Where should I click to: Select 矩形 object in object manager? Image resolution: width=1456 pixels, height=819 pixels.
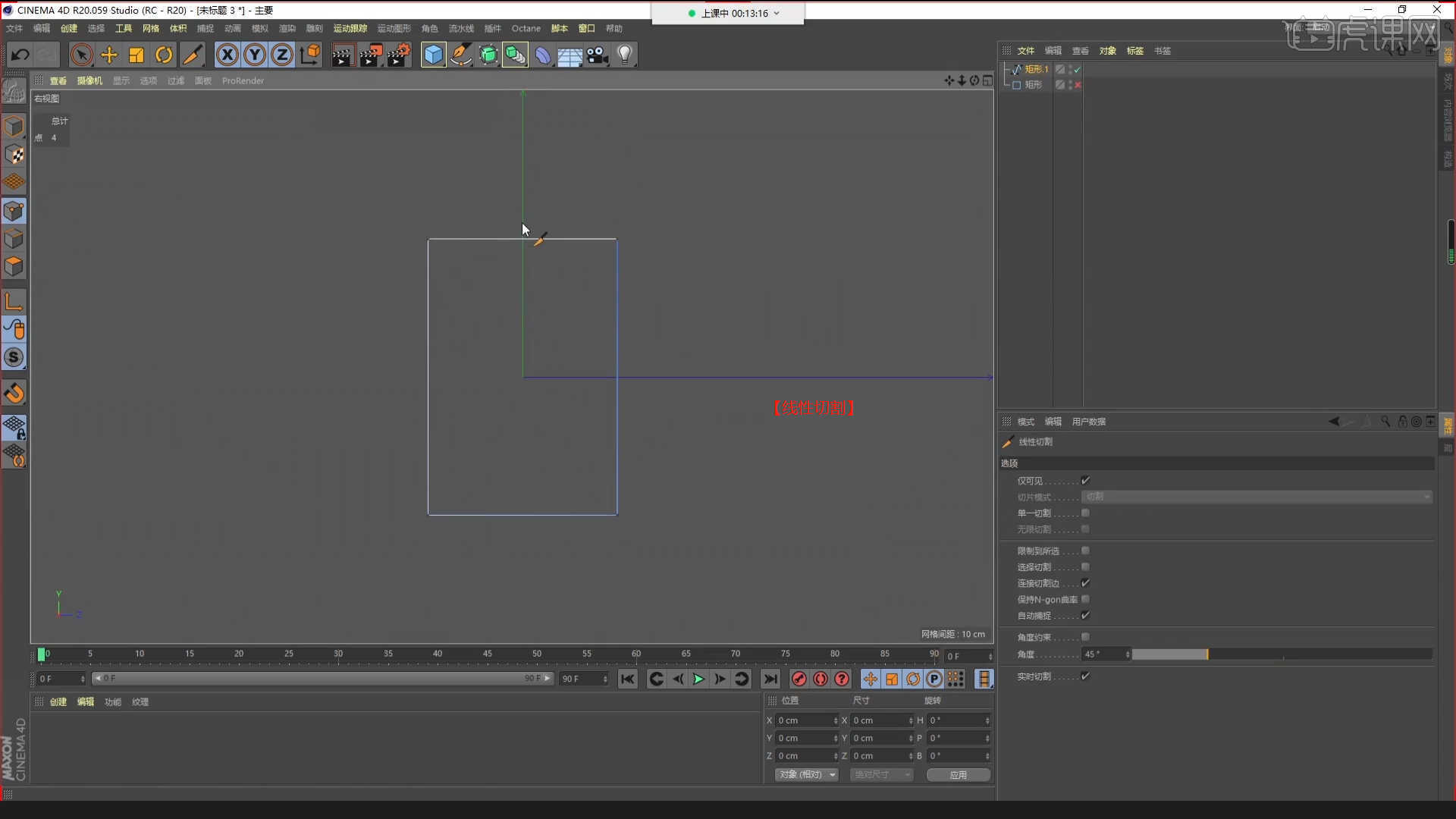click(1034, 85)
